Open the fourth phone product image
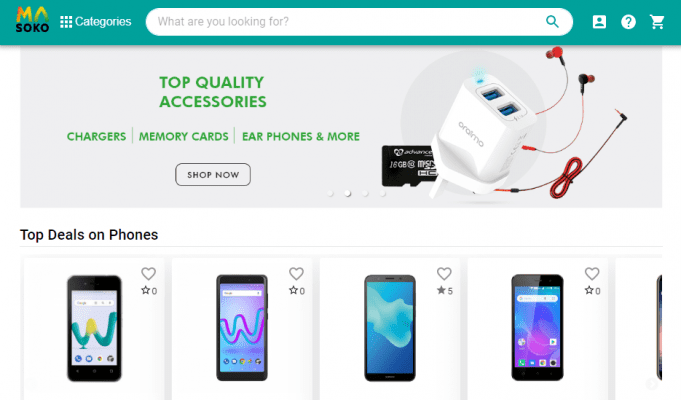Screen dimensions: 681x400 click(537, 327)
